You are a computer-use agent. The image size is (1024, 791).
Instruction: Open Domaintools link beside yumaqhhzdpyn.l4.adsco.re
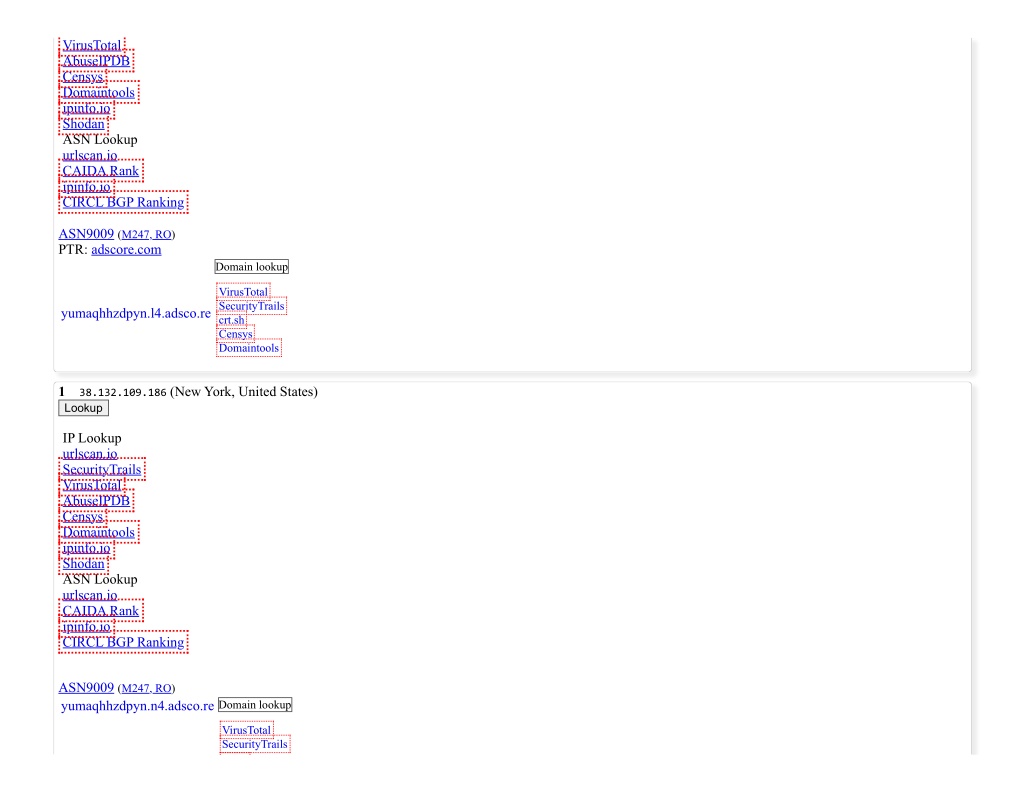pos(249,347)
